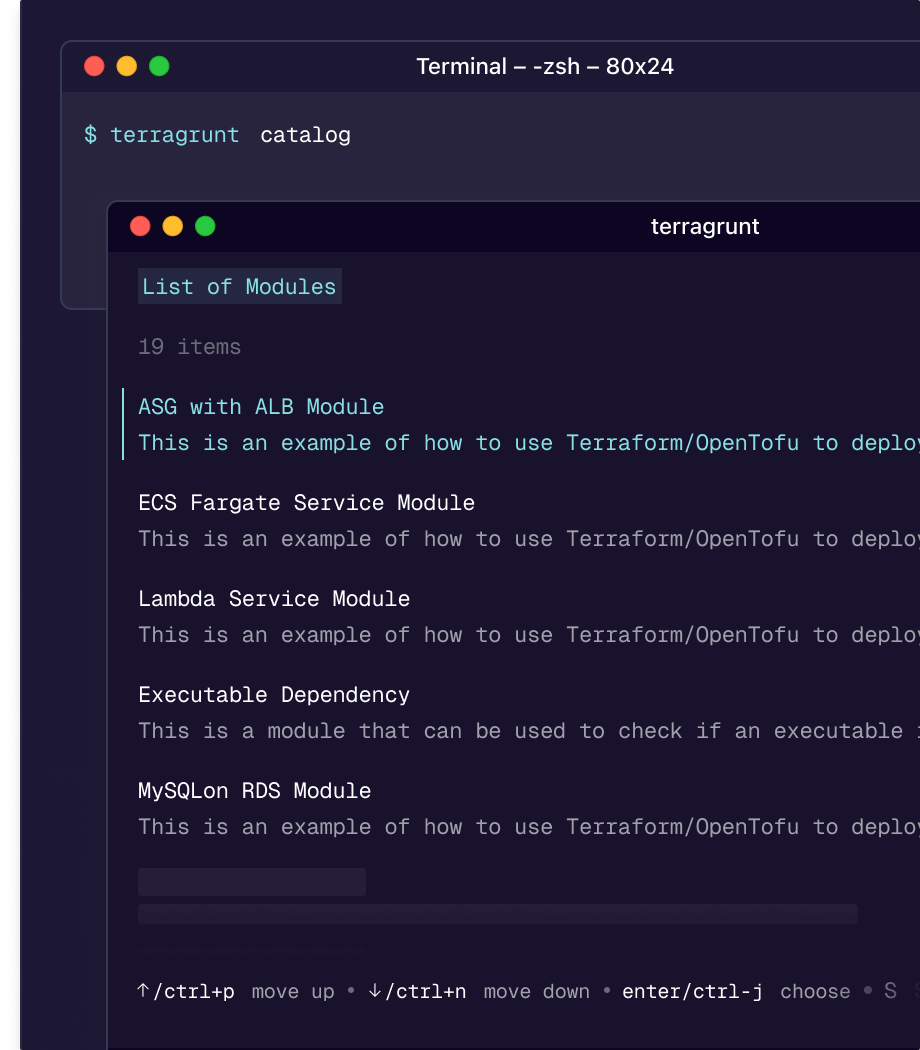
Task: Click the enter/ctrl-j choose hint
Action: click(737, 991)
